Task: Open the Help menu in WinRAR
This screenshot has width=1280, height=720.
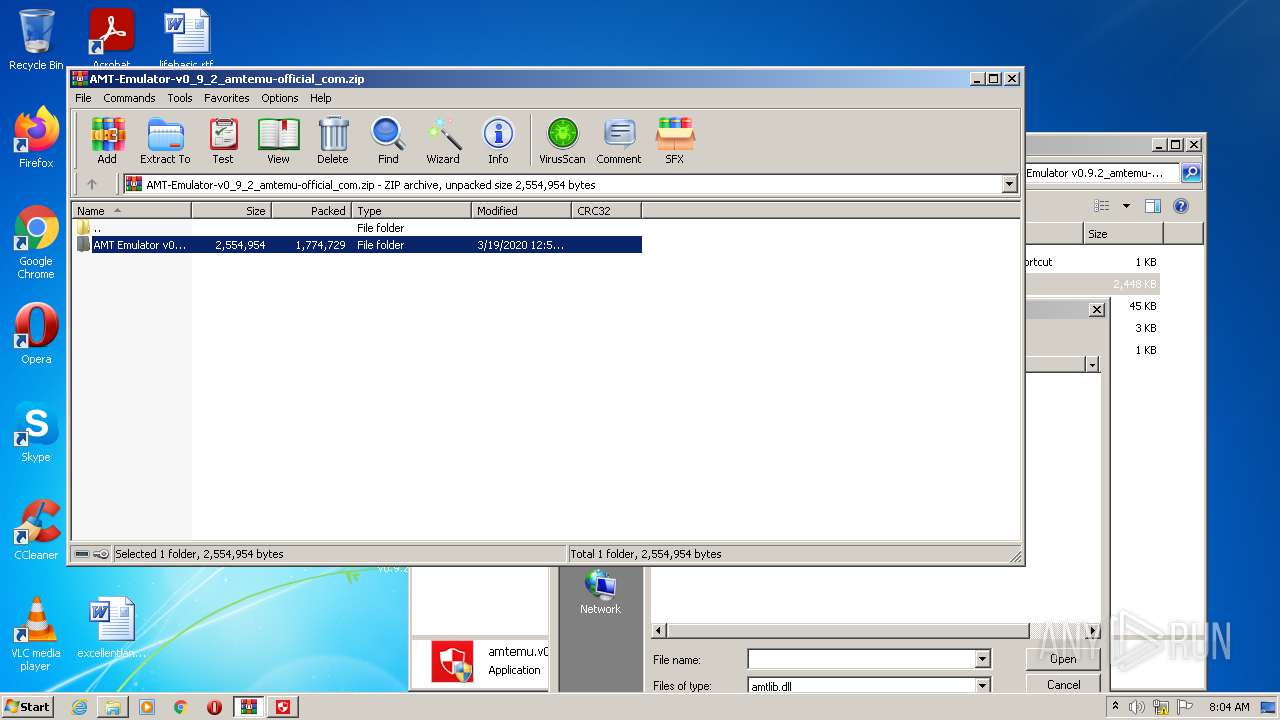Action: (320, 98)
